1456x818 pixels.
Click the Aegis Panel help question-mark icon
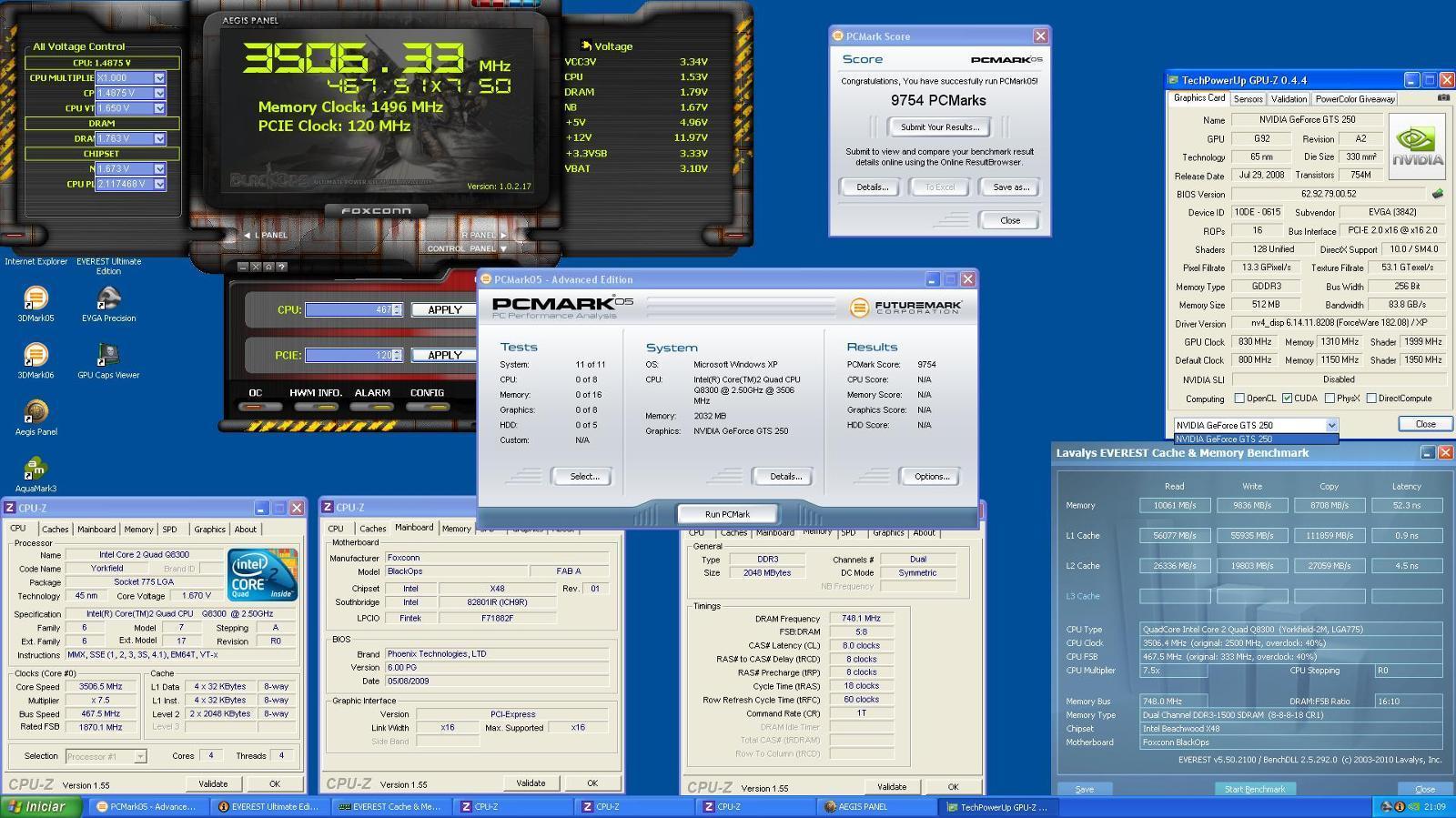[282, 267]
